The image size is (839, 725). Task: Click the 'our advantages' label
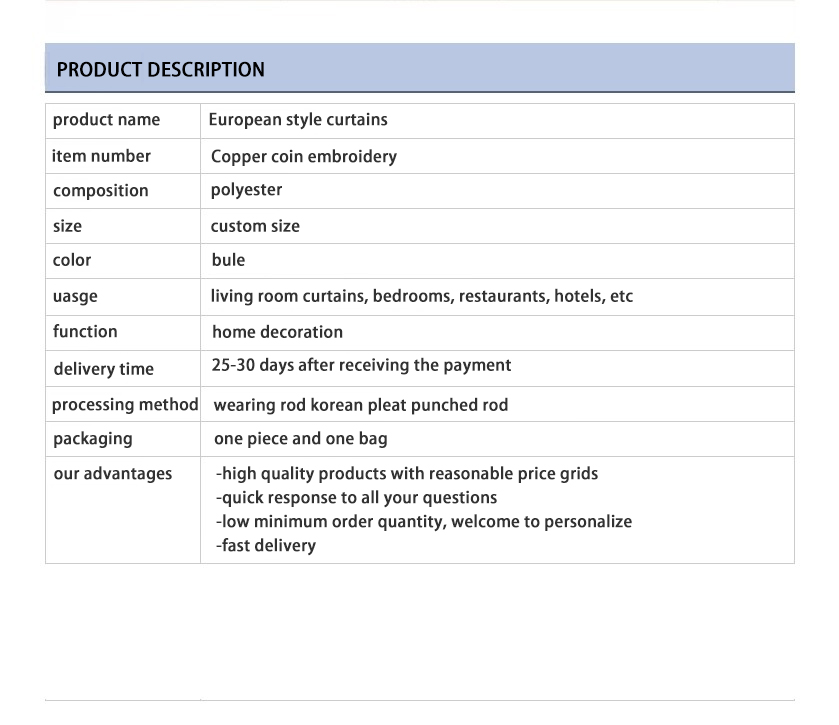112,474
